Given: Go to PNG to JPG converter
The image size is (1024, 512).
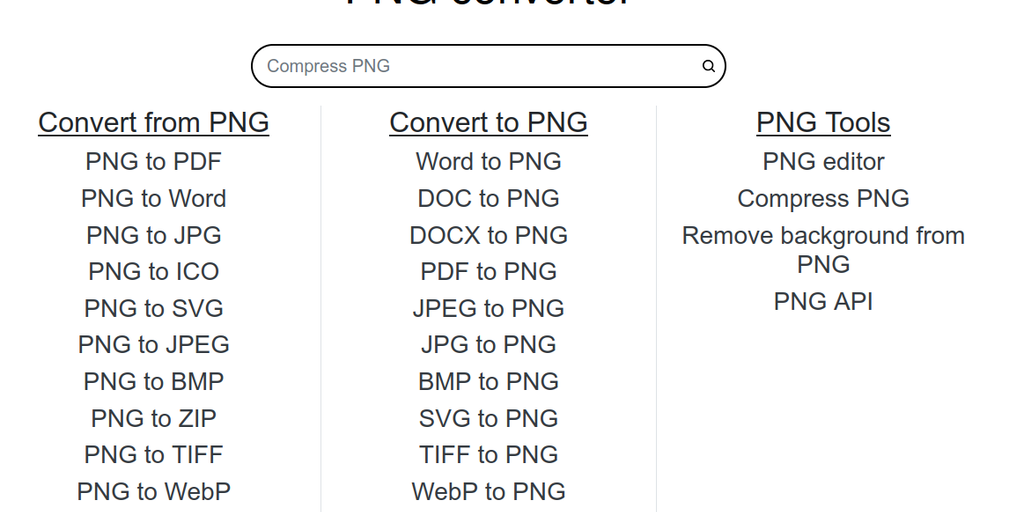Looking at the screenshot, I should (x=153, y=236).
